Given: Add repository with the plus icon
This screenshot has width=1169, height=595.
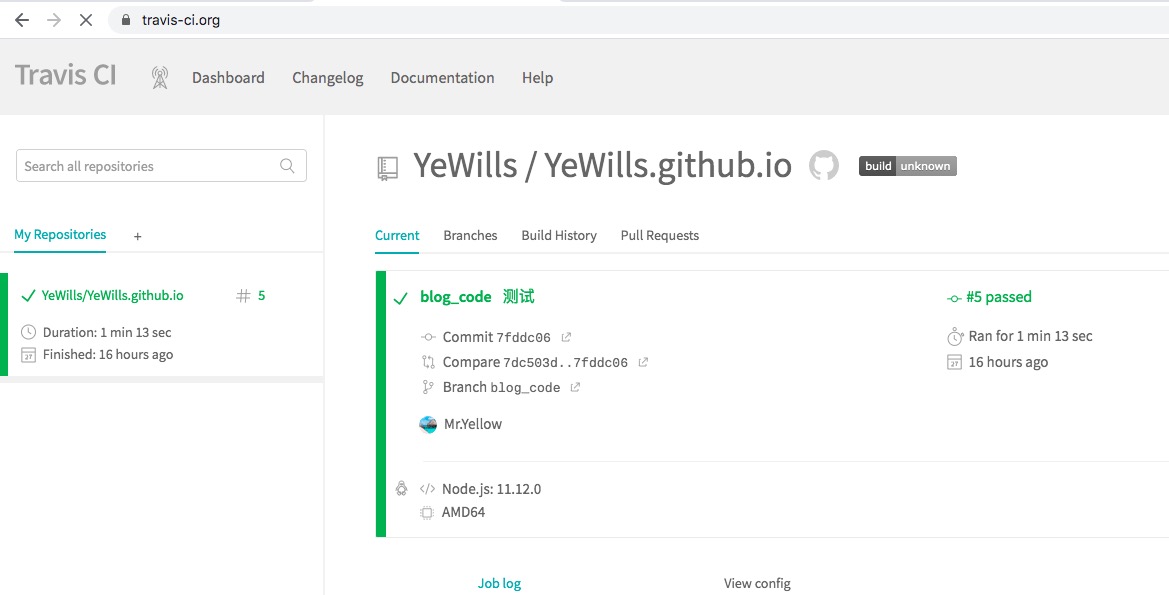Looking at the screenshot, I should point(137,236).
